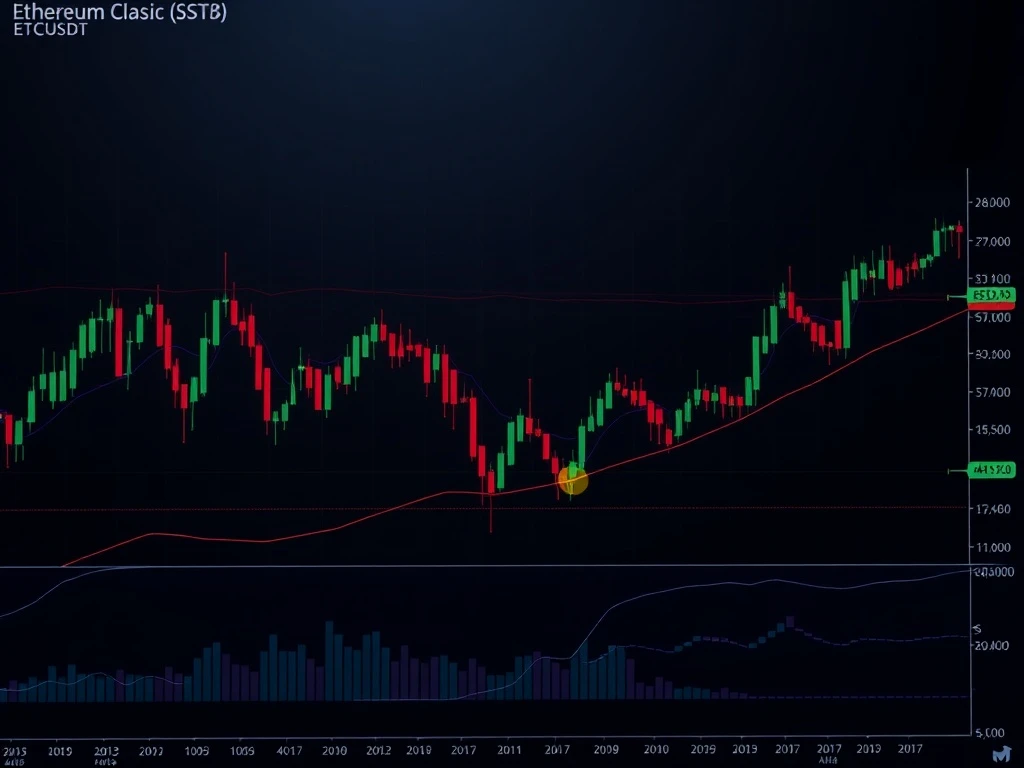
Task: Click the 15,500 price axis label
Action: coord(993,430)
